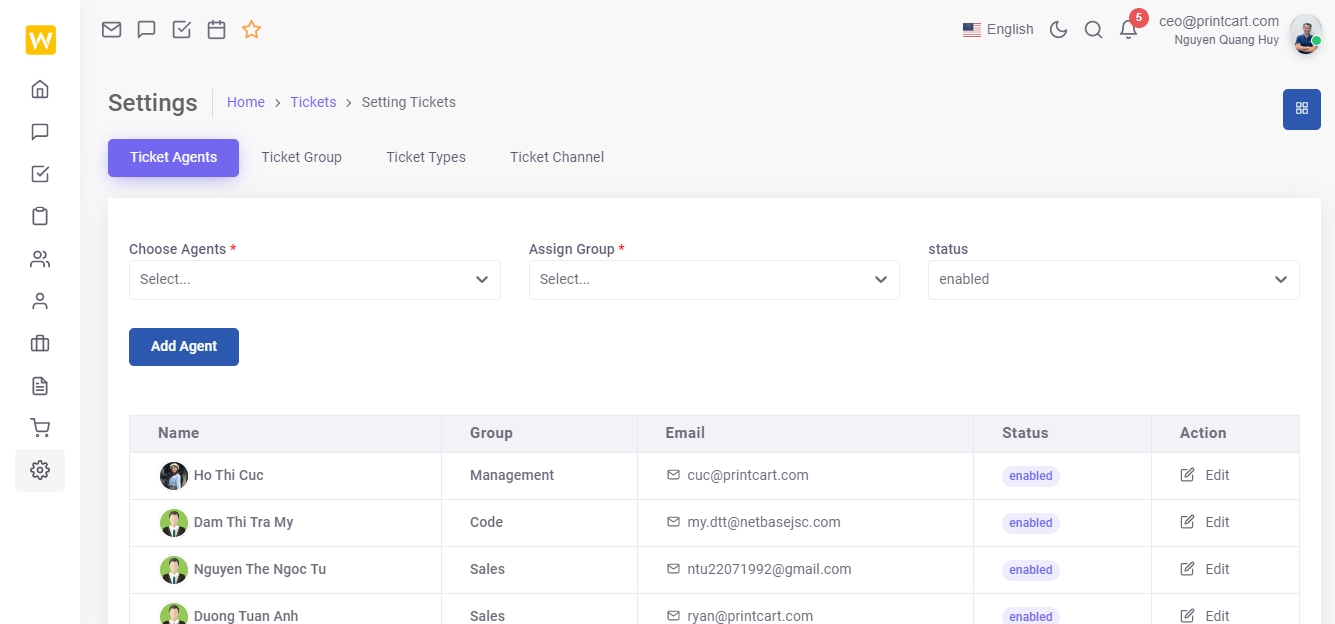
Task: Switch to Ticket Agents tab
Action: click(173, 157)
